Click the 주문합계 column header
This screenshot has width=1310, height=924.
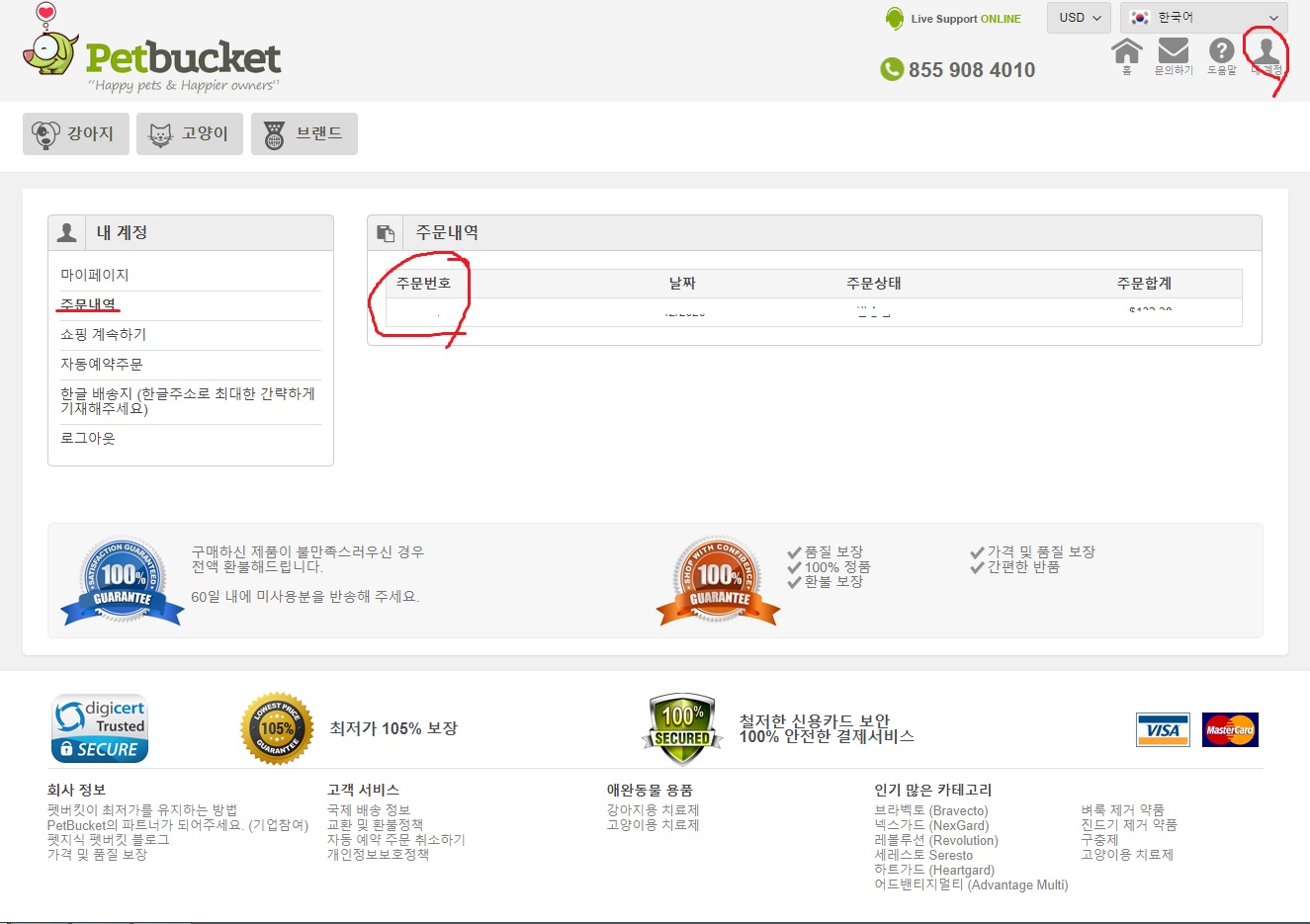click(x=1145, y=283)
